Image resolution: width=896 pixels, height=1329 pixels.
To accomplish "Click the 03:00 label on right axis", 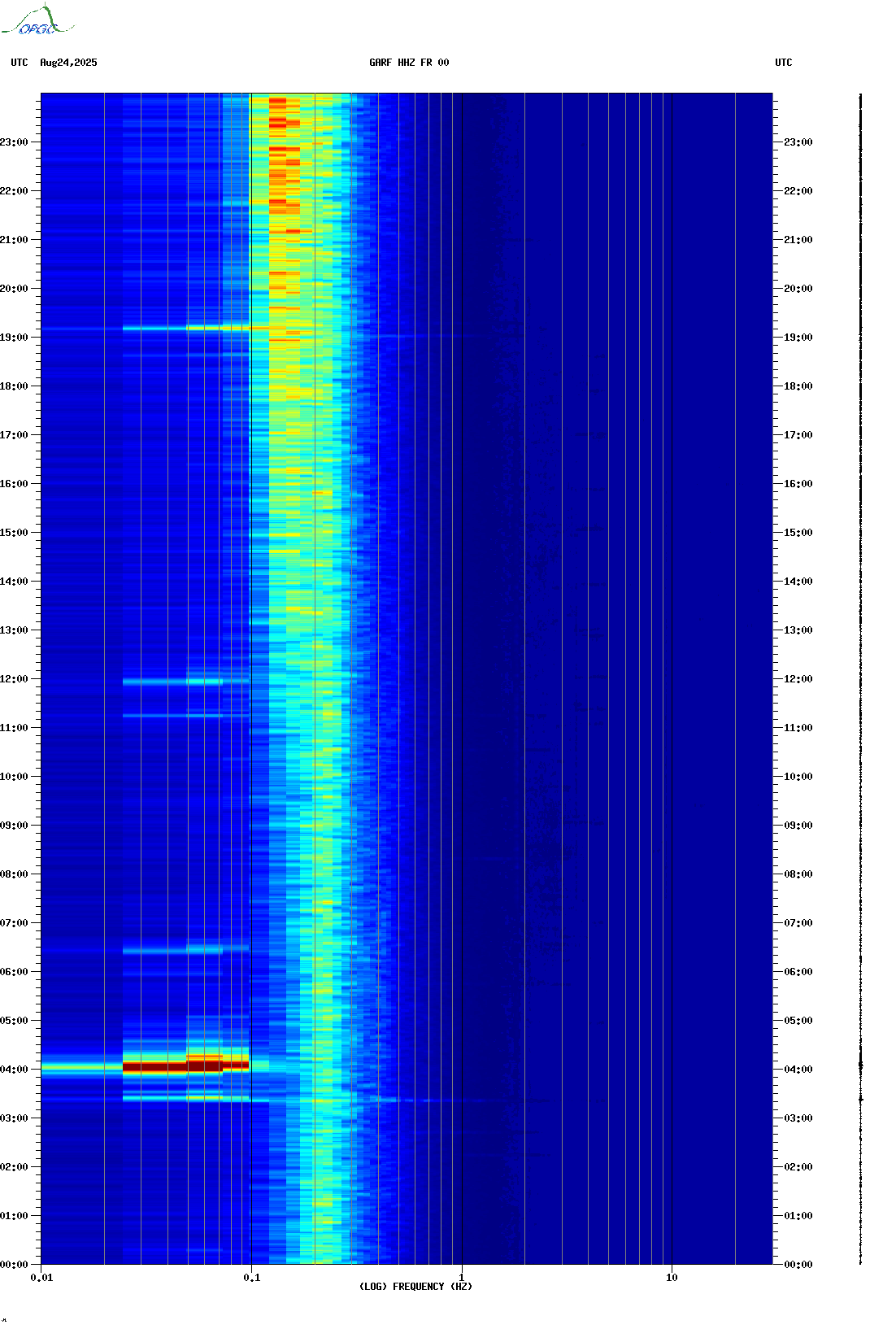I will 798,1118.
